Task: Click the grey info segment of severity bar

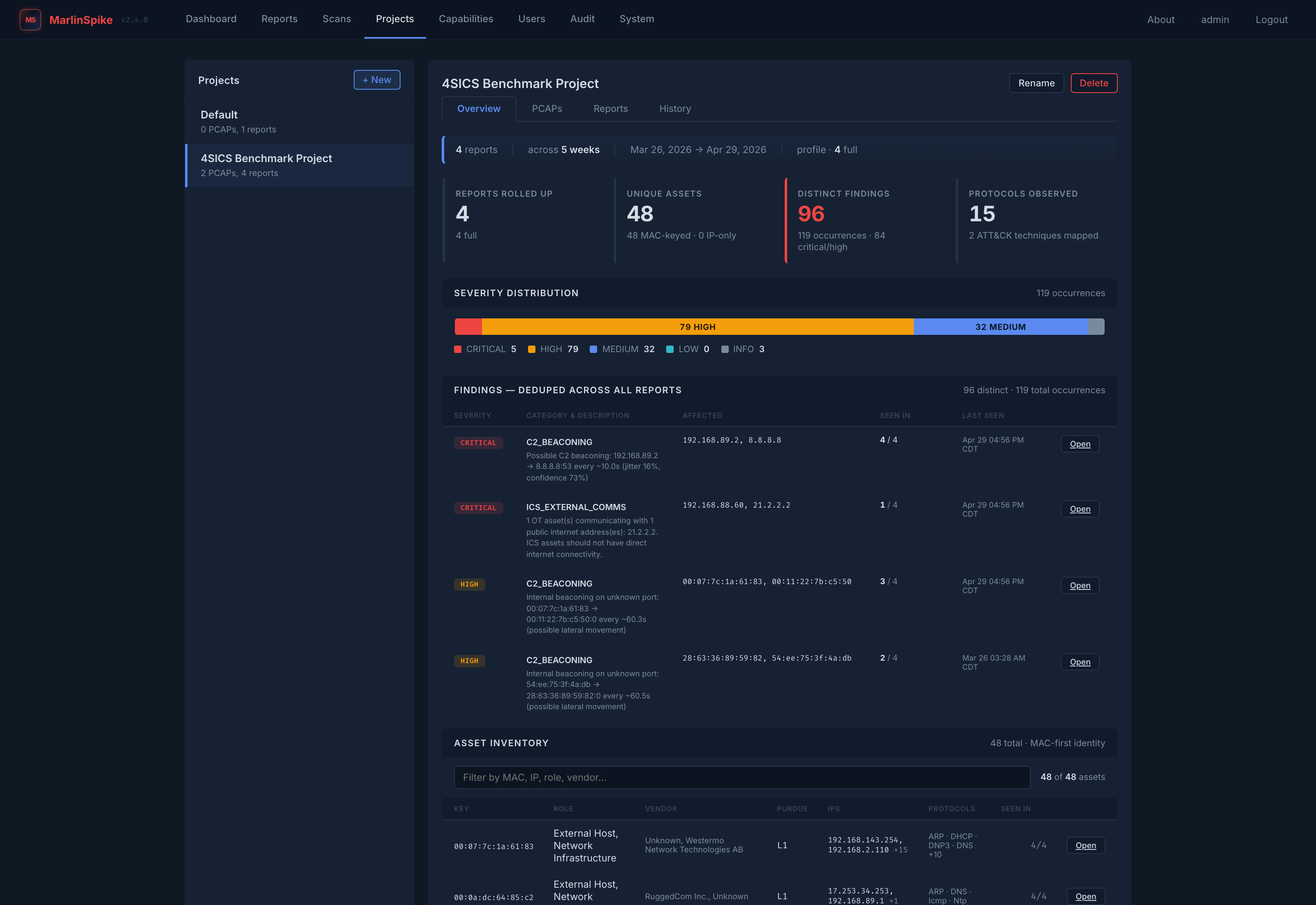Action: (1096, 327)
